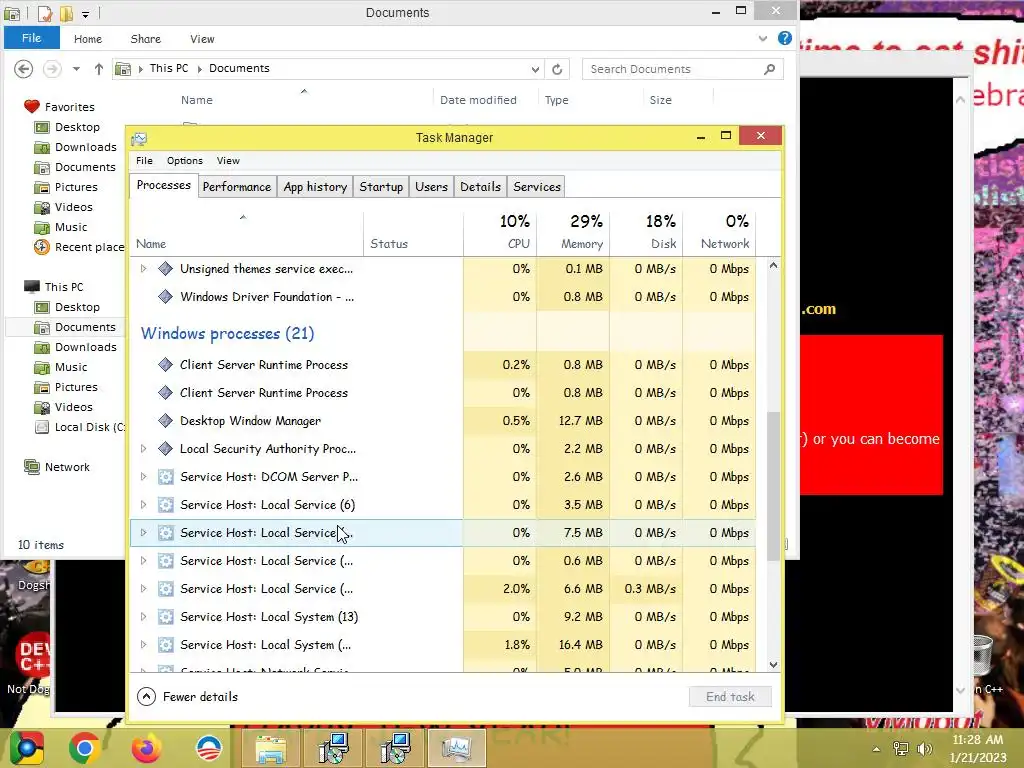This screenshot has height=768, width=1024.
Task: Open File tab in Documents window
Action: point(31,38)
